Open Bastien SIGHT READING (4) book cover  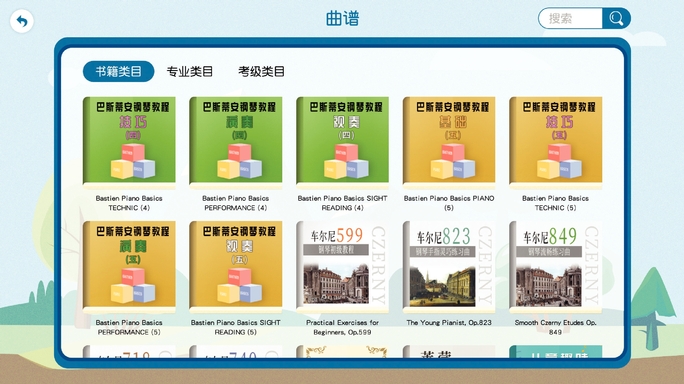tap(342, 142)
